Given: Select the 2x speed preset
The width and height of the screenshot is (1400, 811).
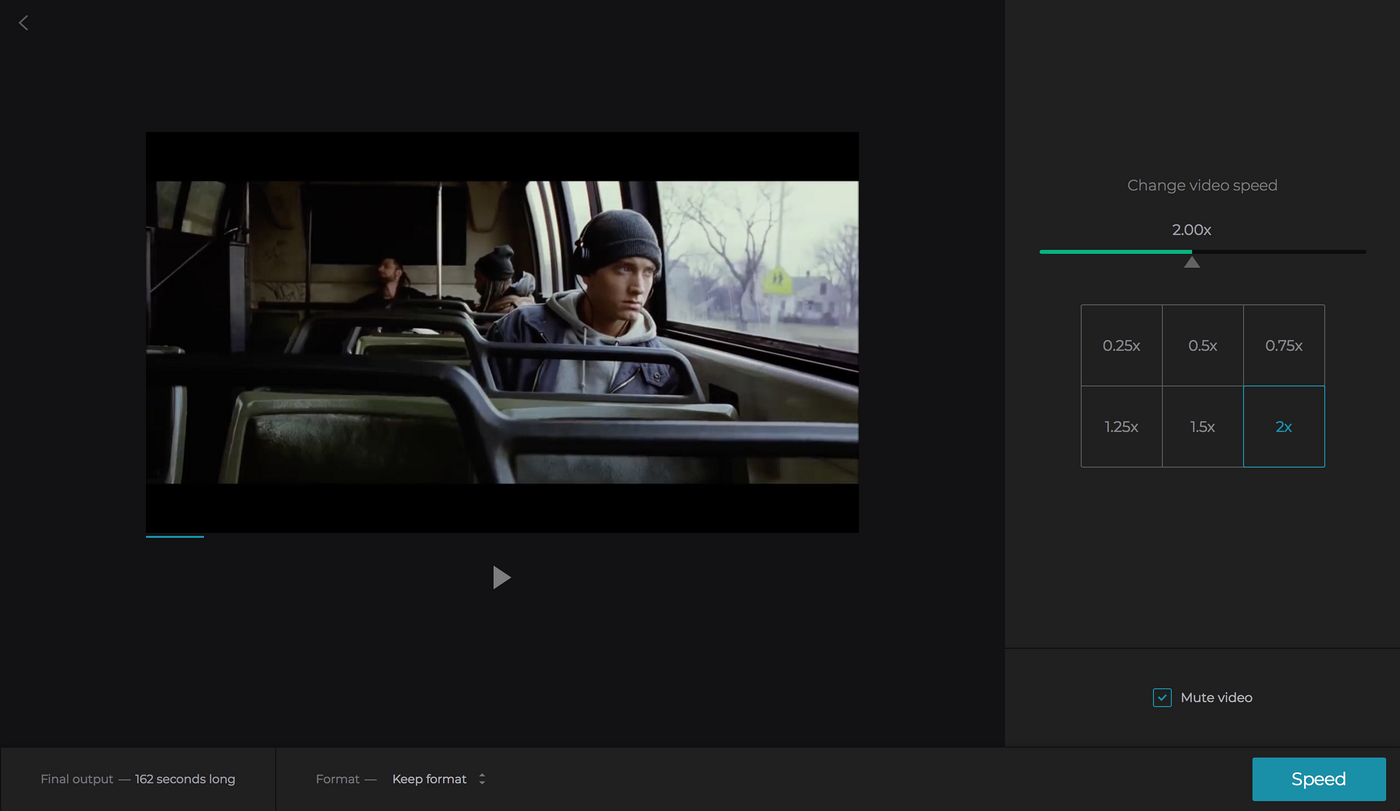Looking at the screenshot, I should 1284,427.
